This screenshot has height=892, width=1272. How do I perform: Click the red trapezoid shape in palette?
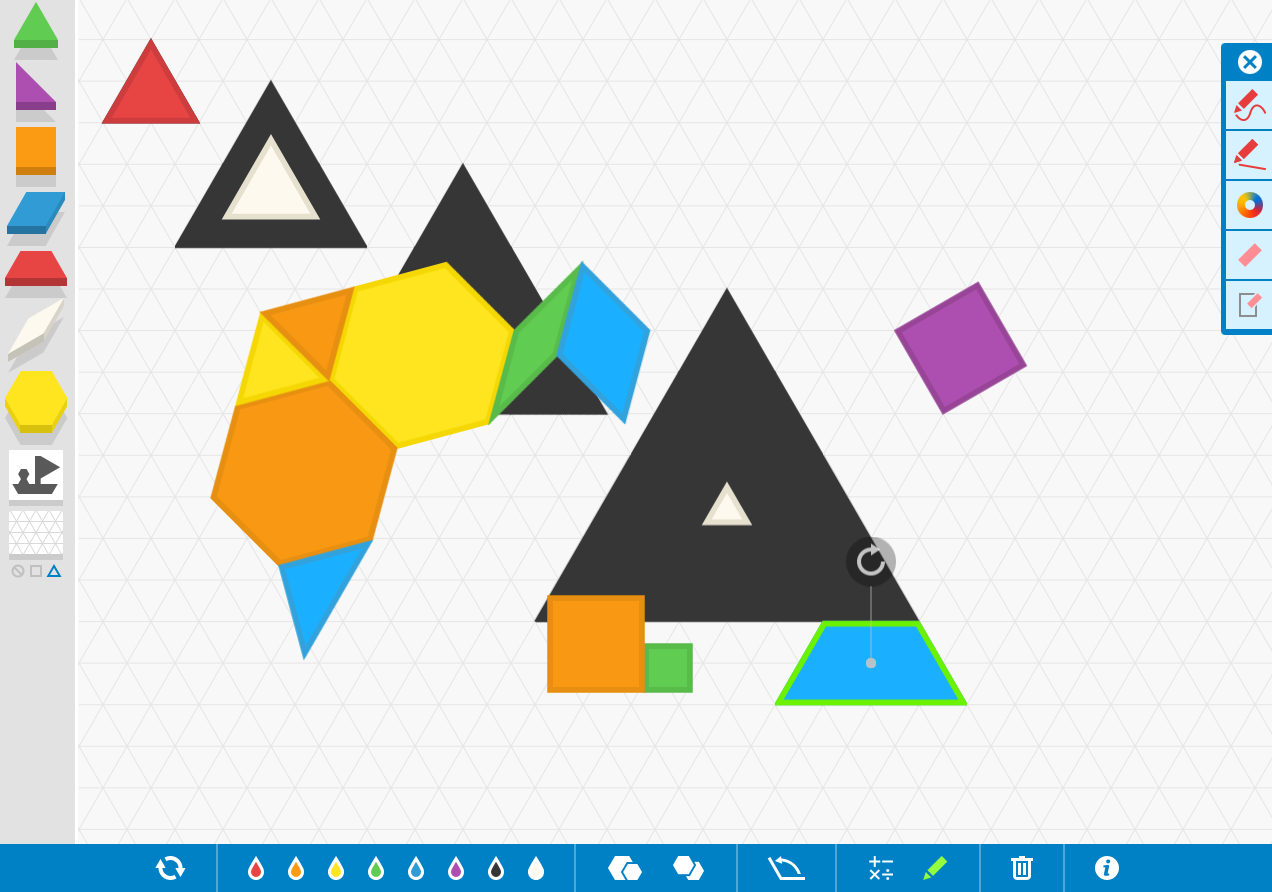click(36, 268)
